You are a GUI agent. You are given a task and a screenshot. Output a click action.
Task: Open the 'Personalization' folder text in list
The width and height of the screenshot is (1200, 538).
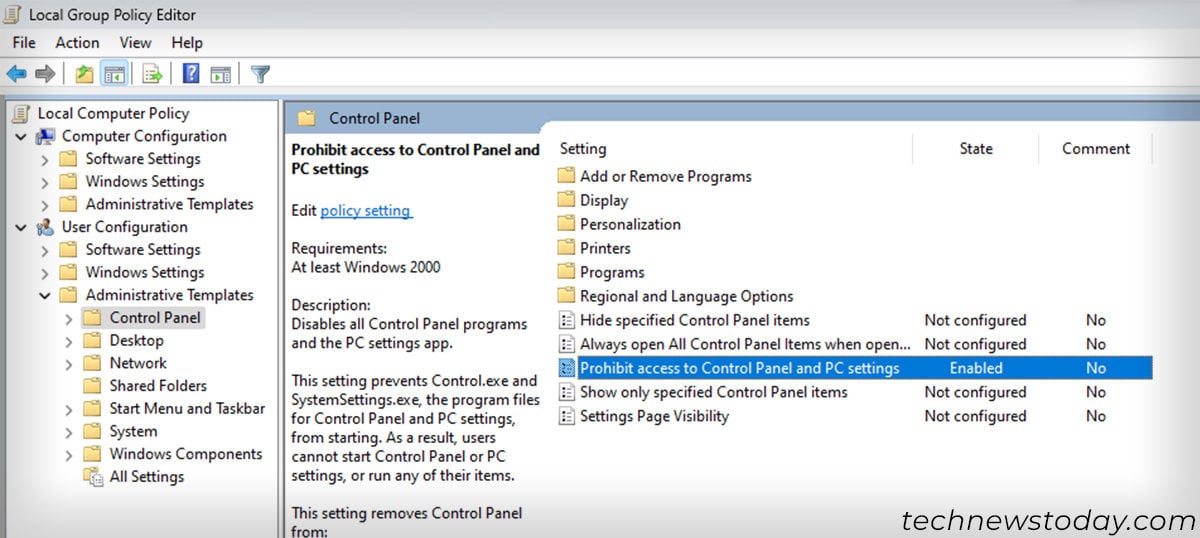pyautogui.click(x=630, y=224)
